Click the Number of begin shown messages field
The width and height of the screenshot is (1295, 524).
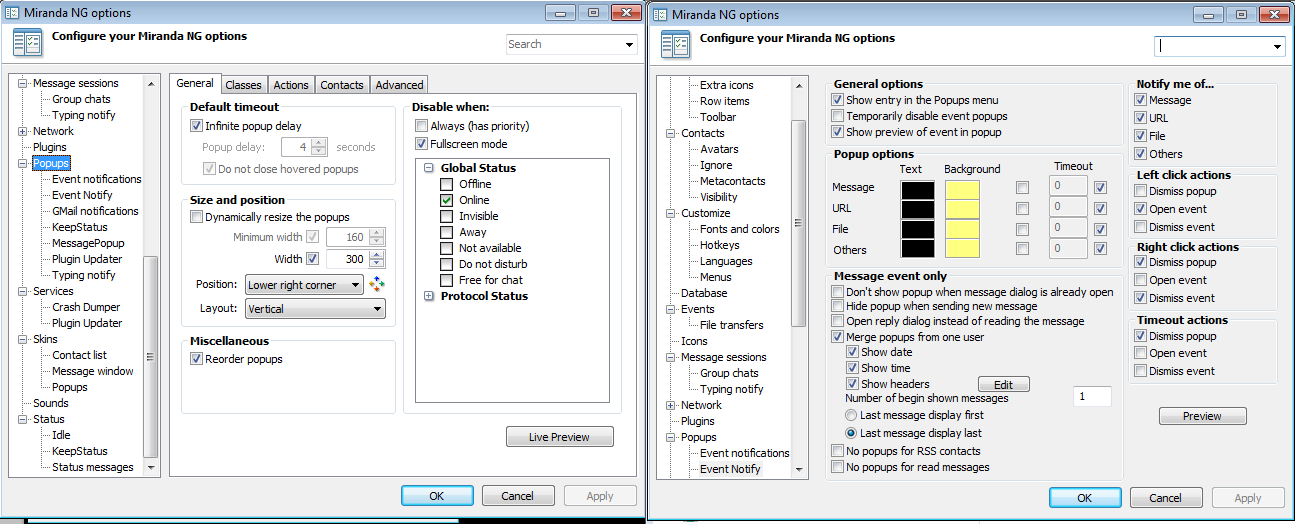(1092, 397)
